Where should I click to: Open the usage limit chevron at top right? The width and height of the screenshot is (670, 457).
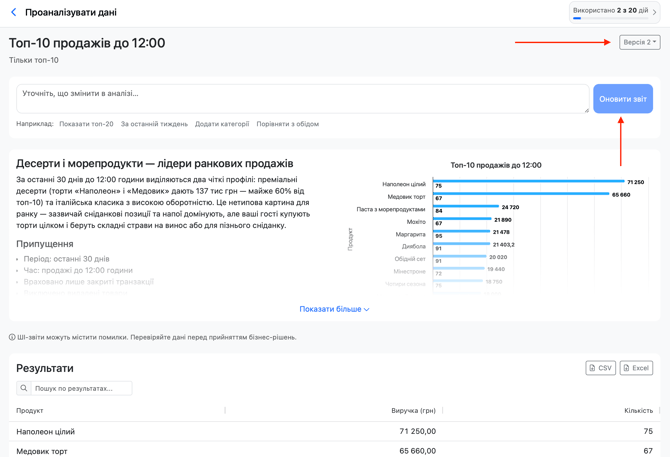tap(655, 12)
